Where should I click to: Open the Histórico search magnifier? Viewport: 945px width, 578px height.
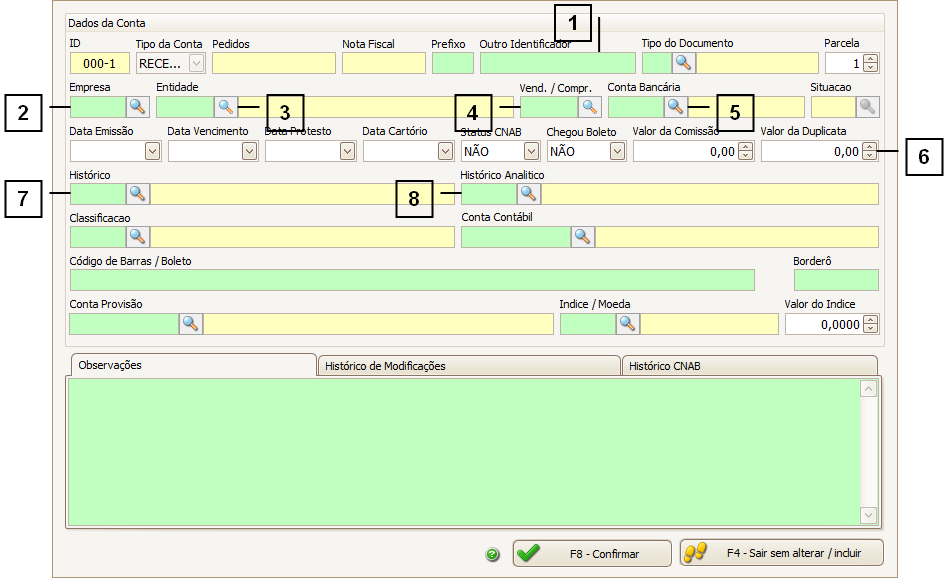pyautogui.click(x=137, y=194)
